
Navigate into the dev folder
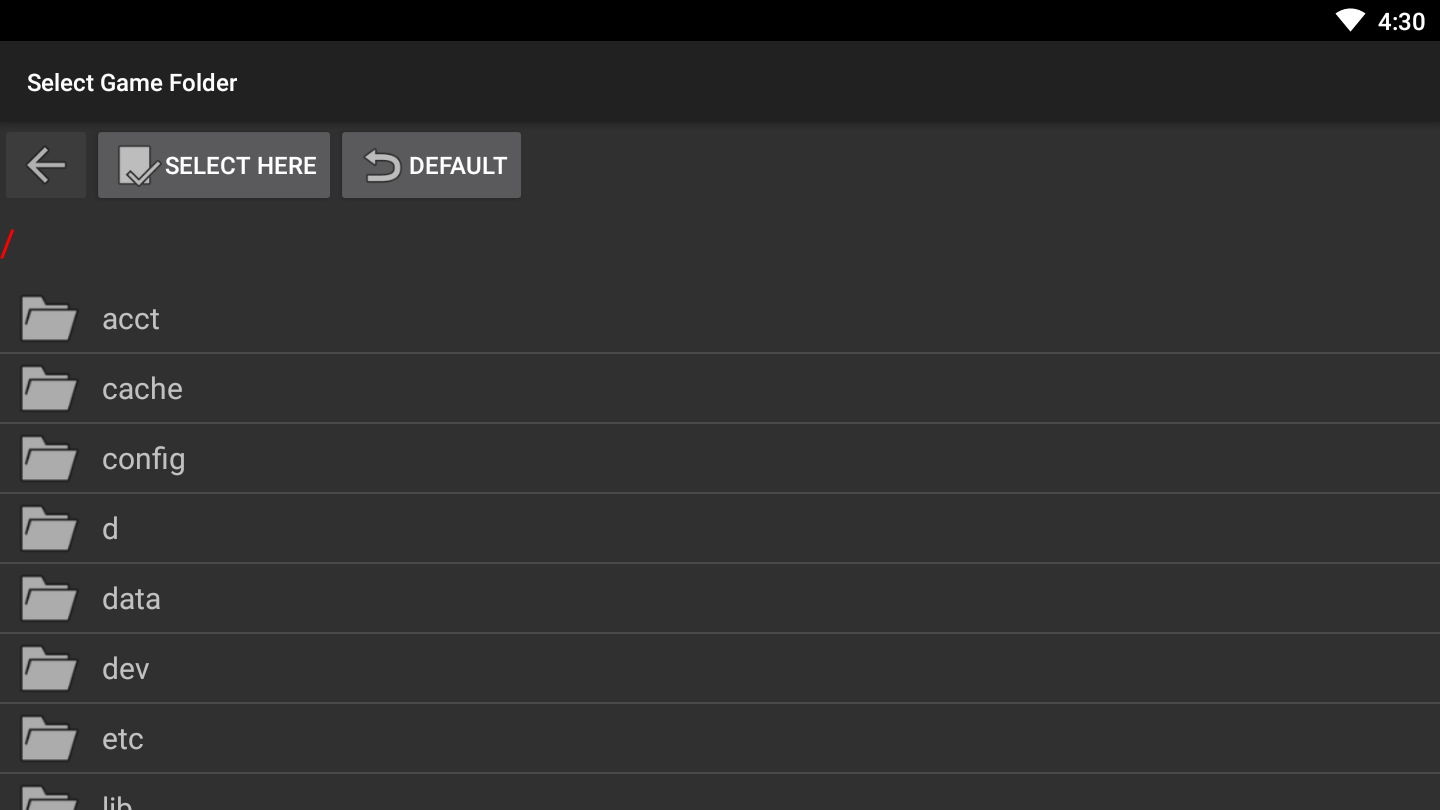(x=720, y=668)
